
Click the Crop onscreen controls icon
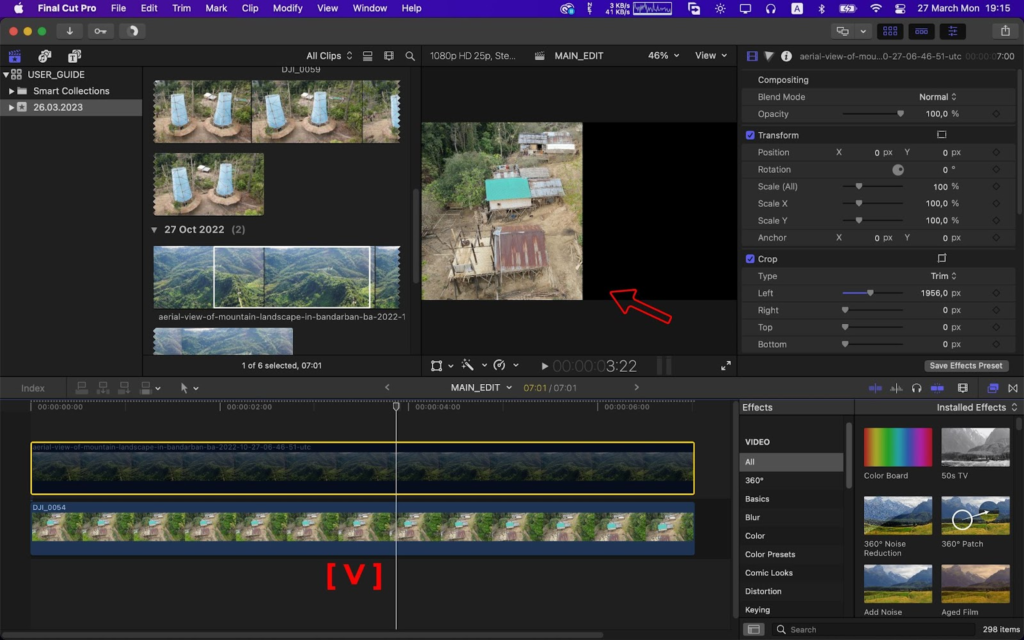942,258
